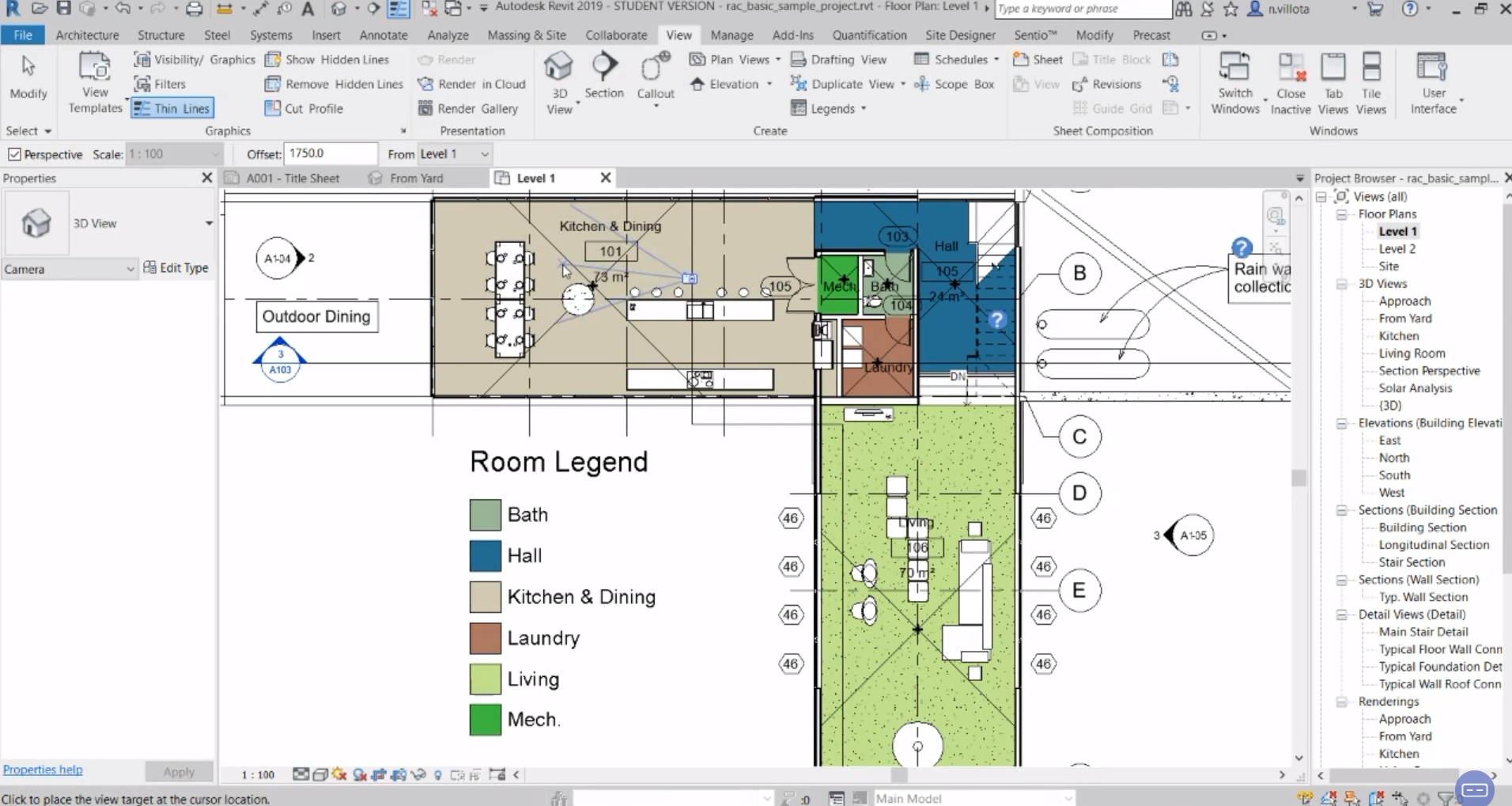Open the From Level 1 dropdown
Image resolution: width=1512 pixels, height=806 pixels.
point(454,154)
